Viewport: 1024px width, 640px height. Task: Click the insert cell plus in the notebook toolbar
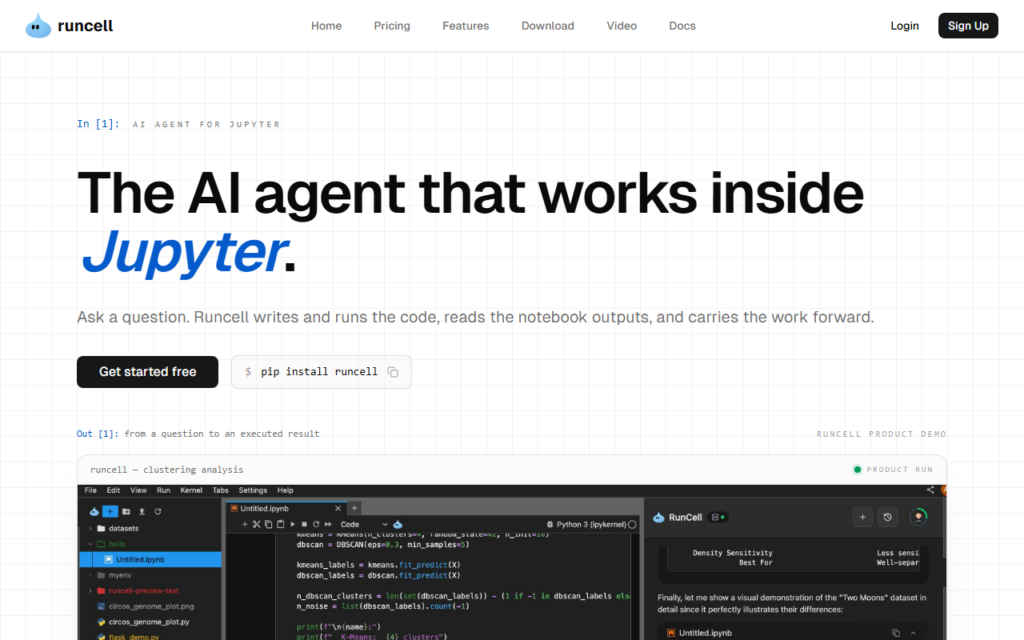tap(245, 524)
